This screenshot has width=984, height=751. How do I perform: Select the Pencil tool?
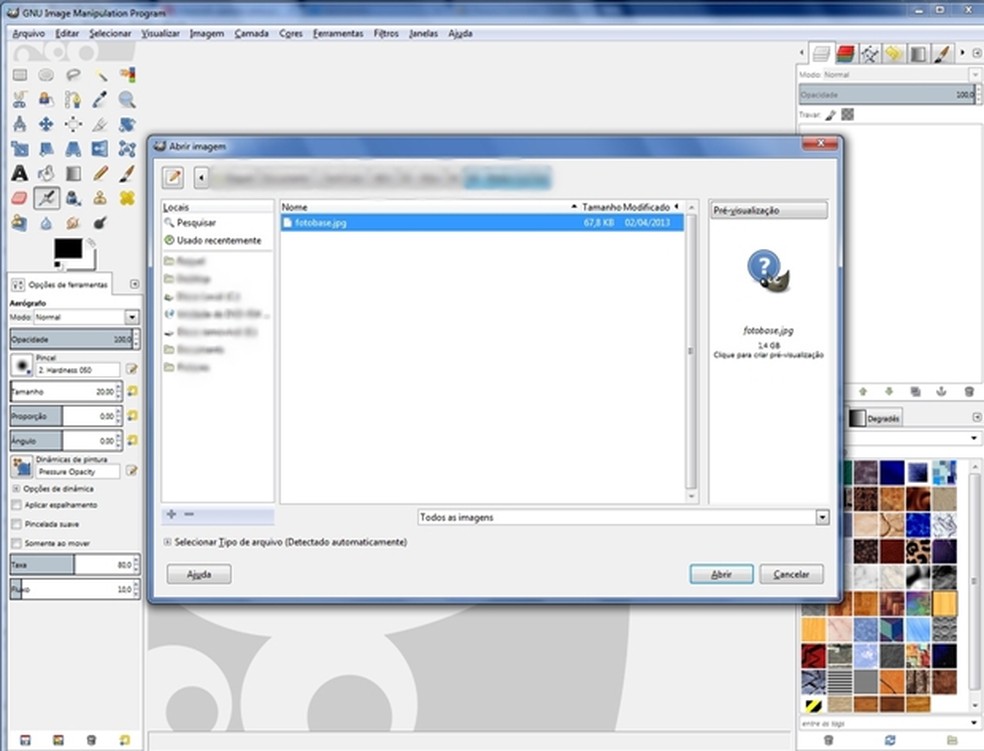(x=100, y=173)
